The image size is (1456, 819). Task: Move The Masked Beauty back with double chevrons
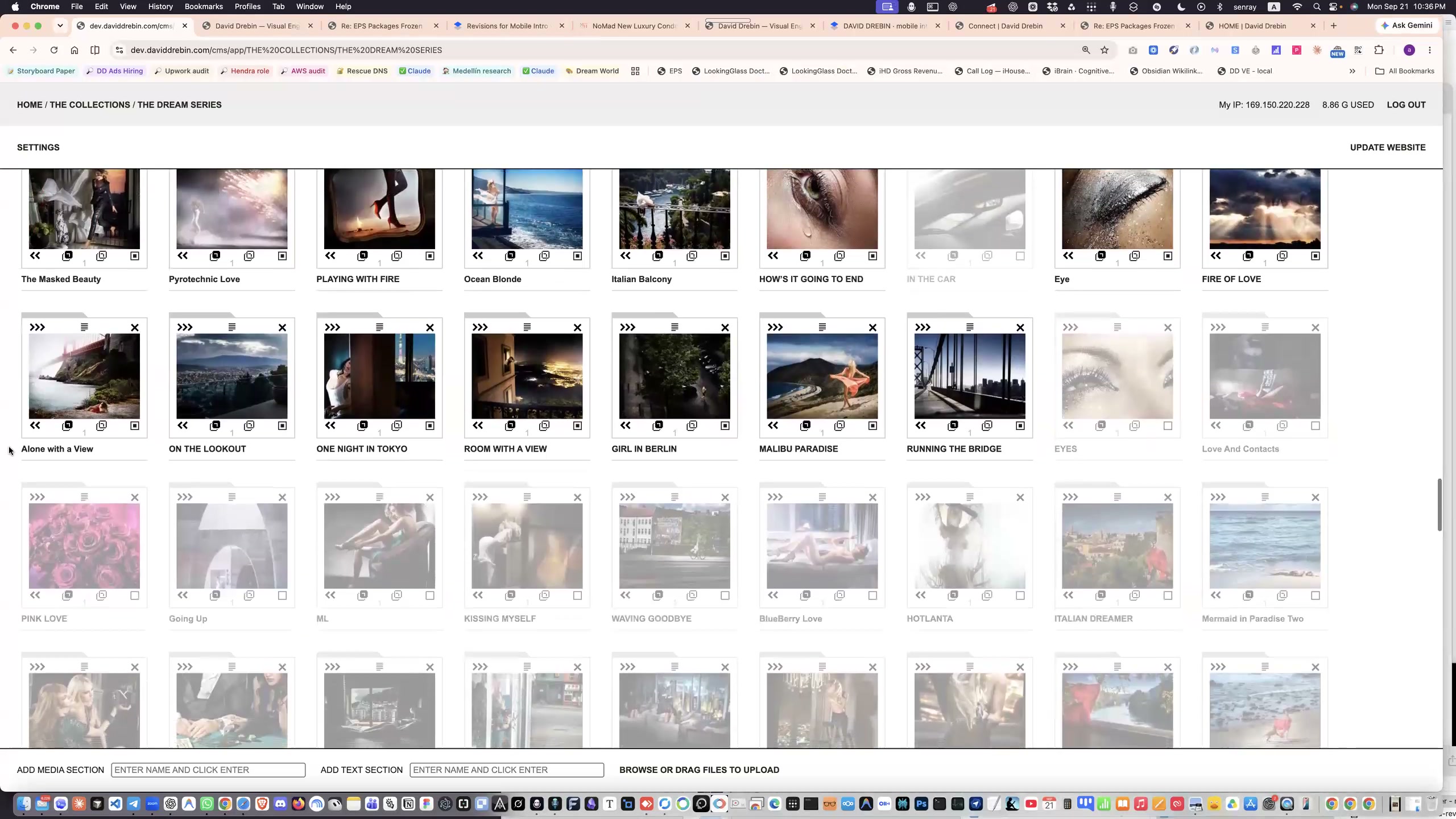coord(35,256)
